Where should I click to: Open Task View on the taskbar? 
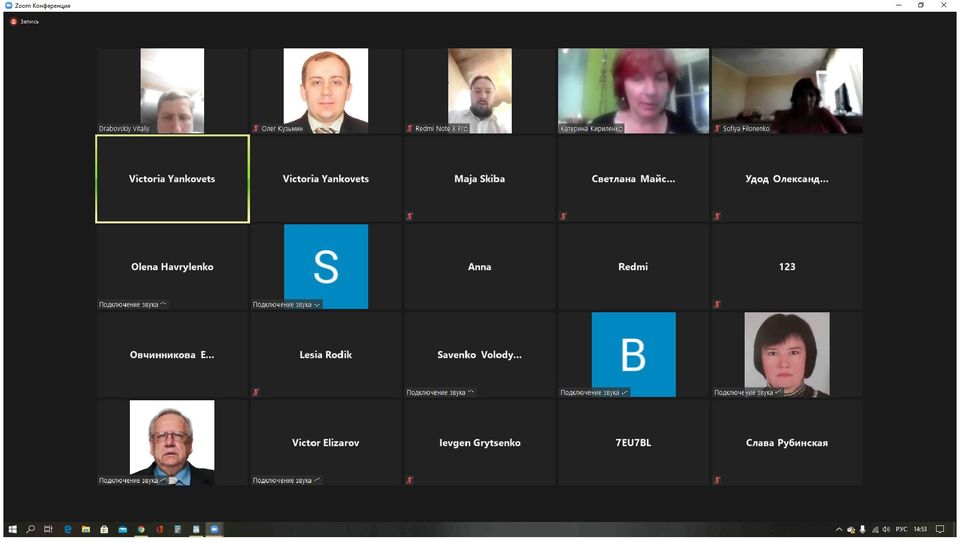[x=48, y=529]
